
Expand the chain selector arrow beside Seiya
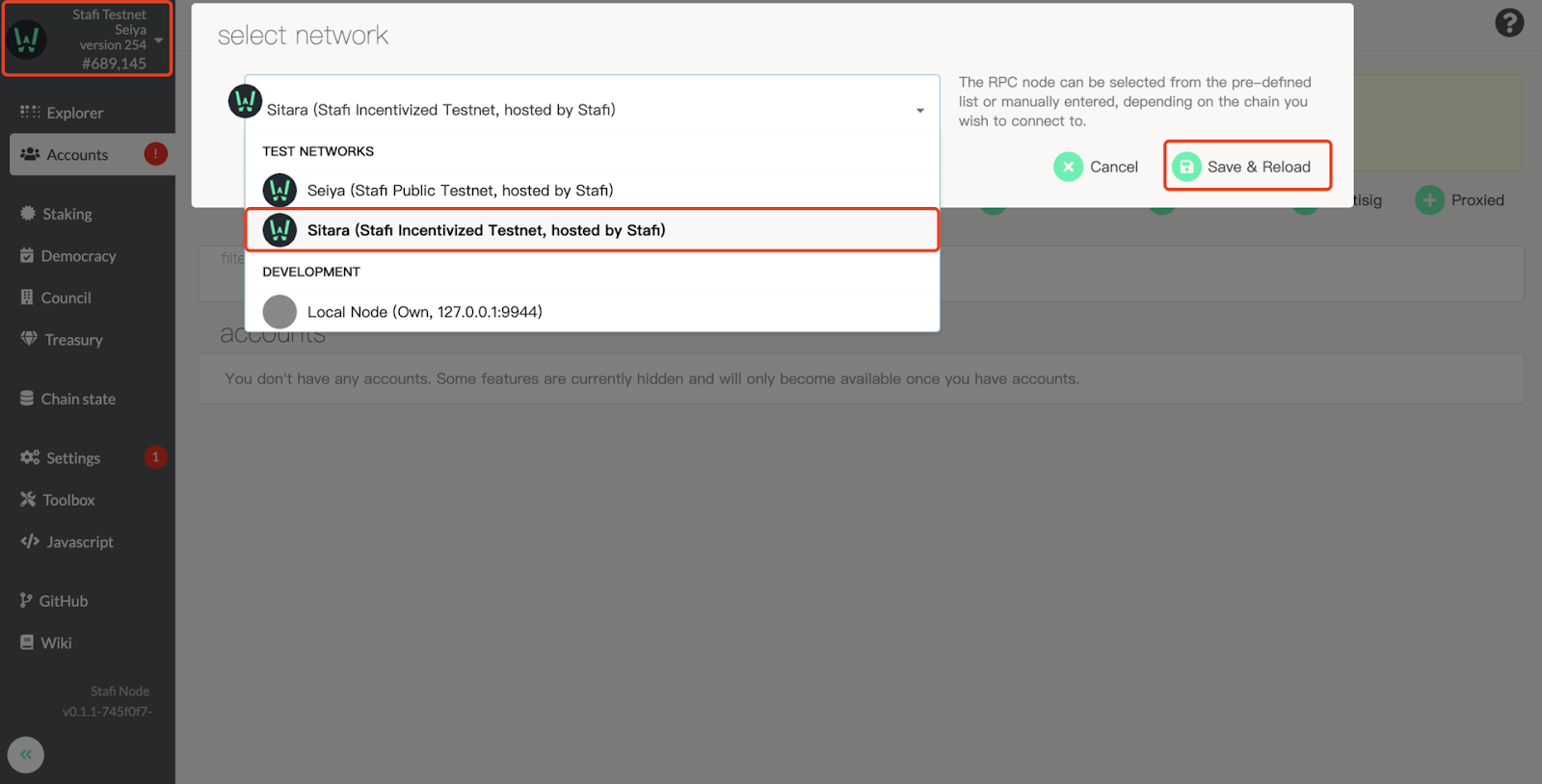(x=159, y=40)
